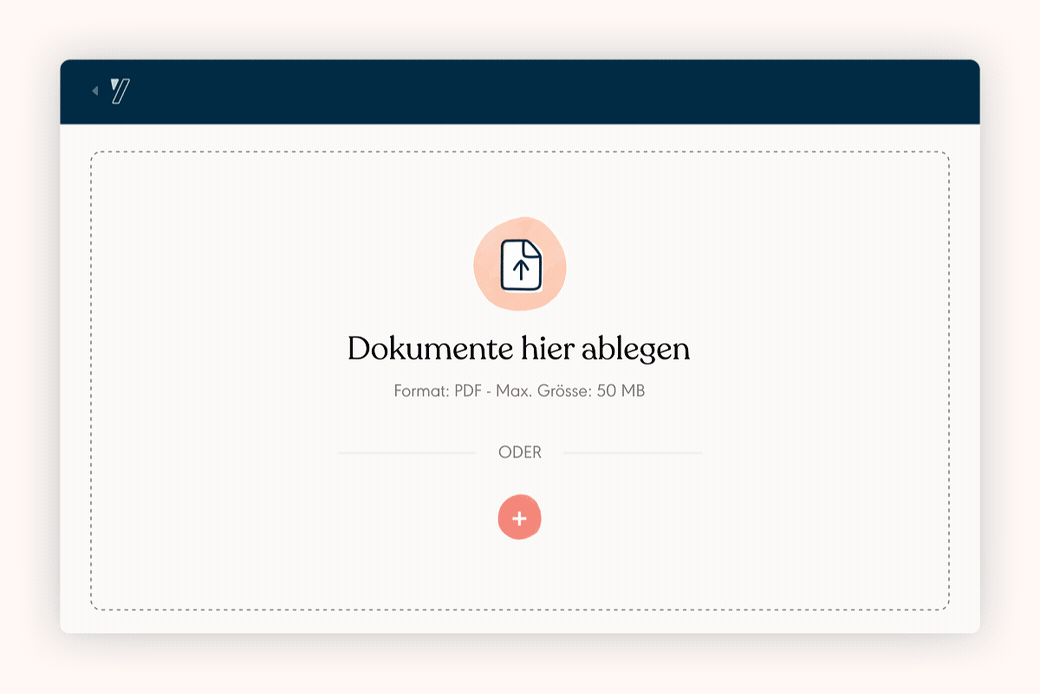Click the red plus button to add documents
The image size is (1040, 694).
tap(519, 518)
